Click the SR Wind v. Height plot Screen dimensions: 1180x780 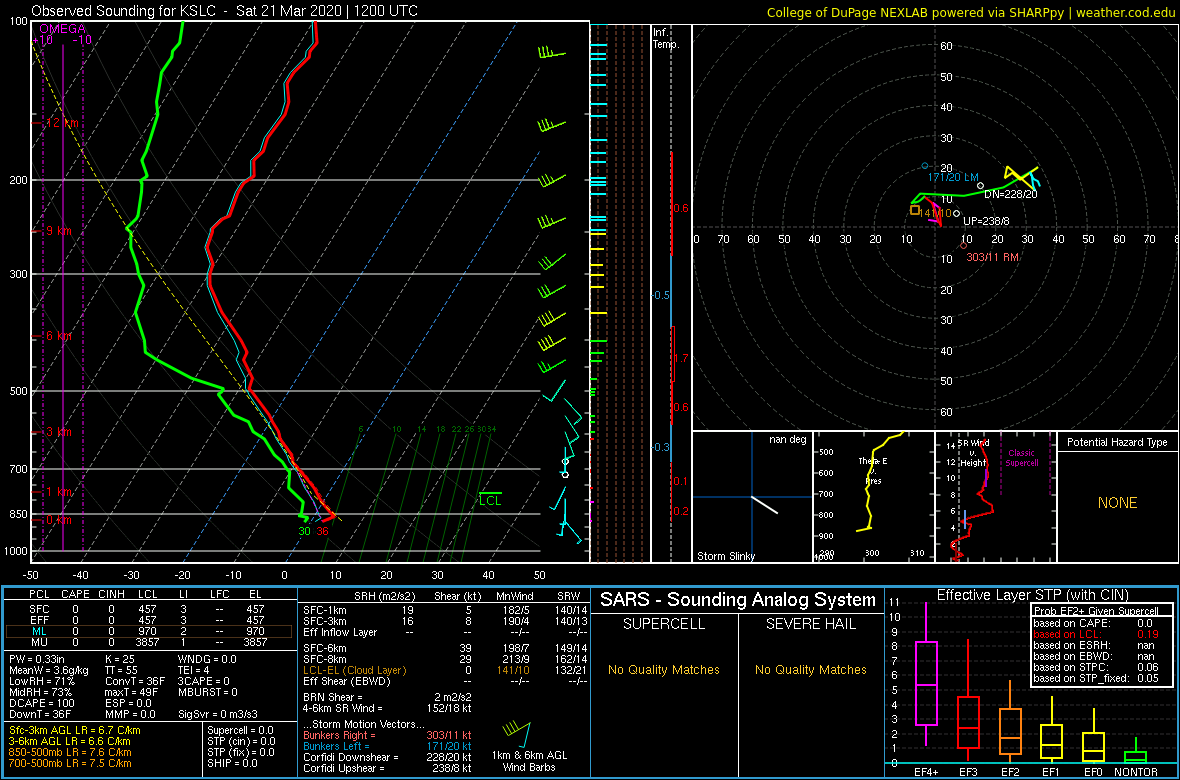click(995, 497)
